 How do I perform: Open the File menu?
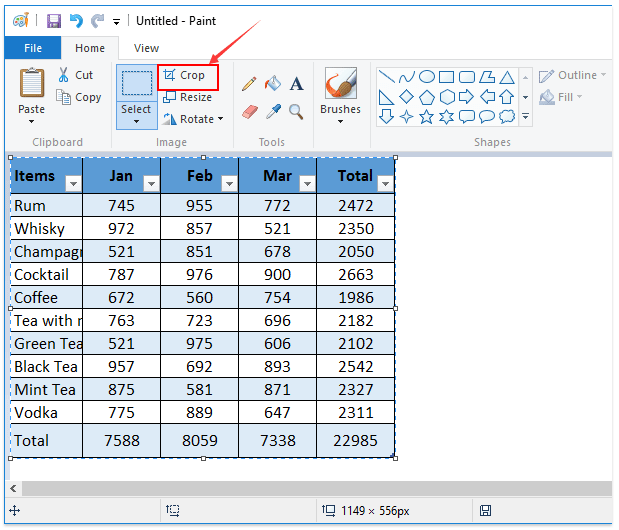click(x=33, y=48)
